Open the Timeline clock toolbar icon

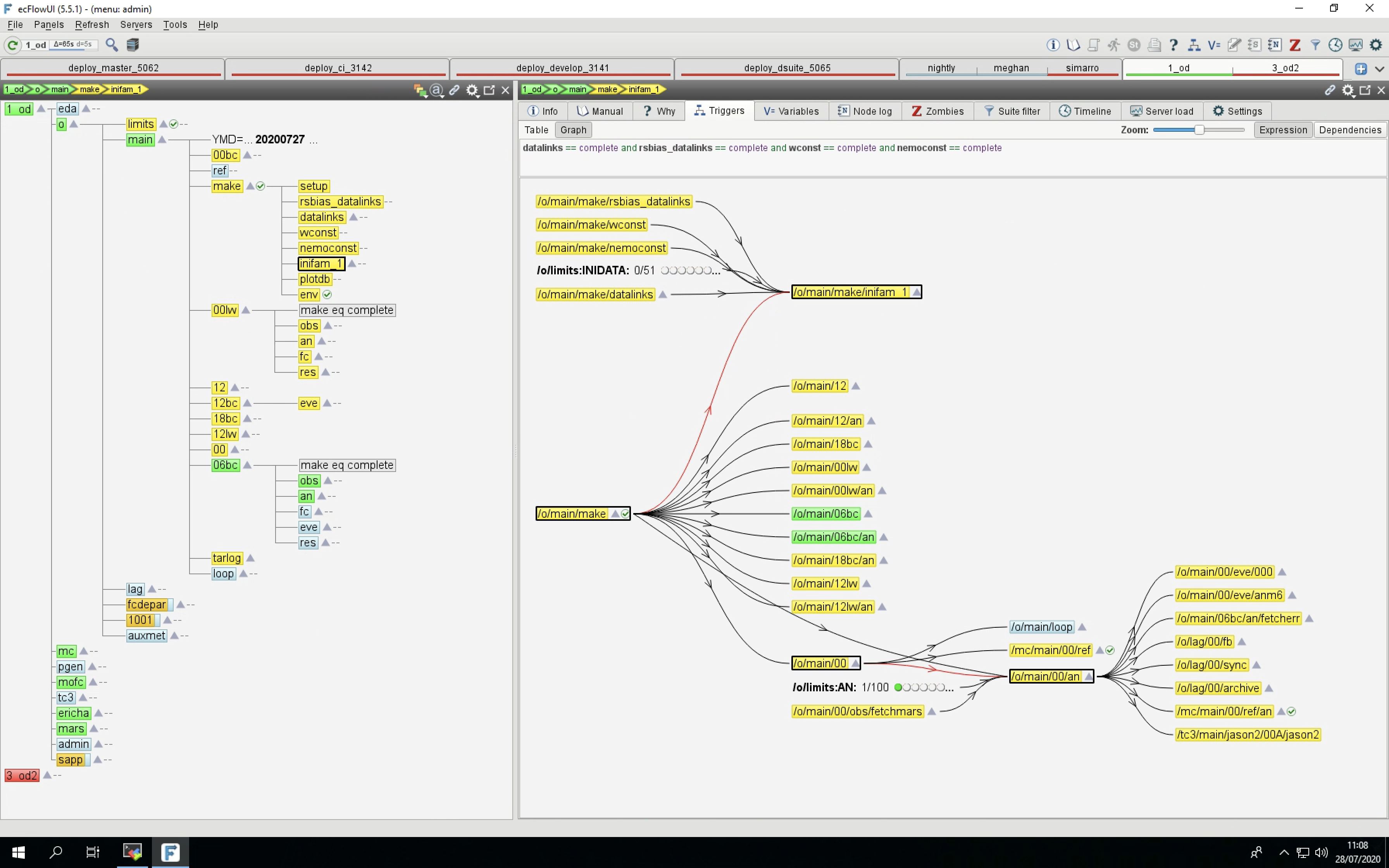(1335, 45)
